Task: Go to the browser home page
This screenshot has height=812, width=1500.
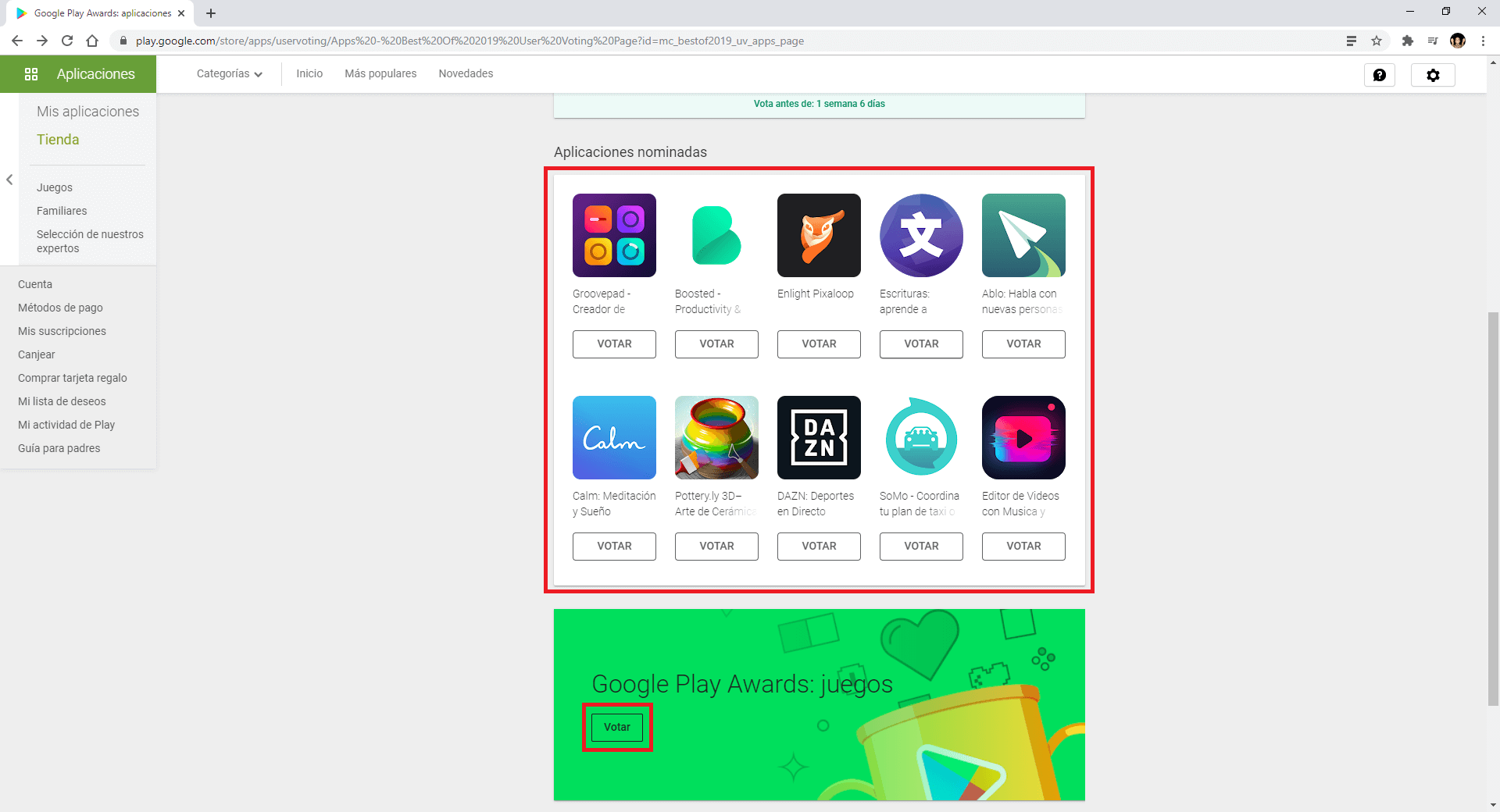Action: (x=92, y=41)
